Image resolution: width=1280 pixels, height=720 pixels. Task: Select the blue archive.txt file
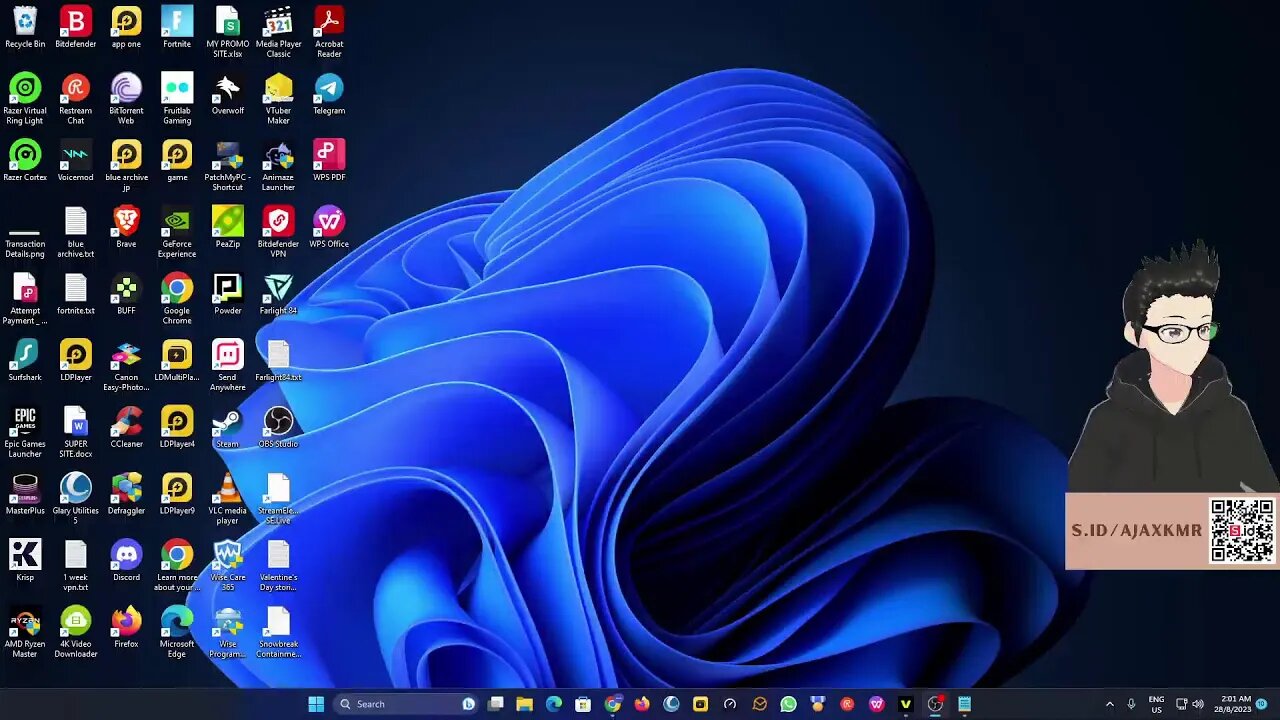click(x=76, y=232)
